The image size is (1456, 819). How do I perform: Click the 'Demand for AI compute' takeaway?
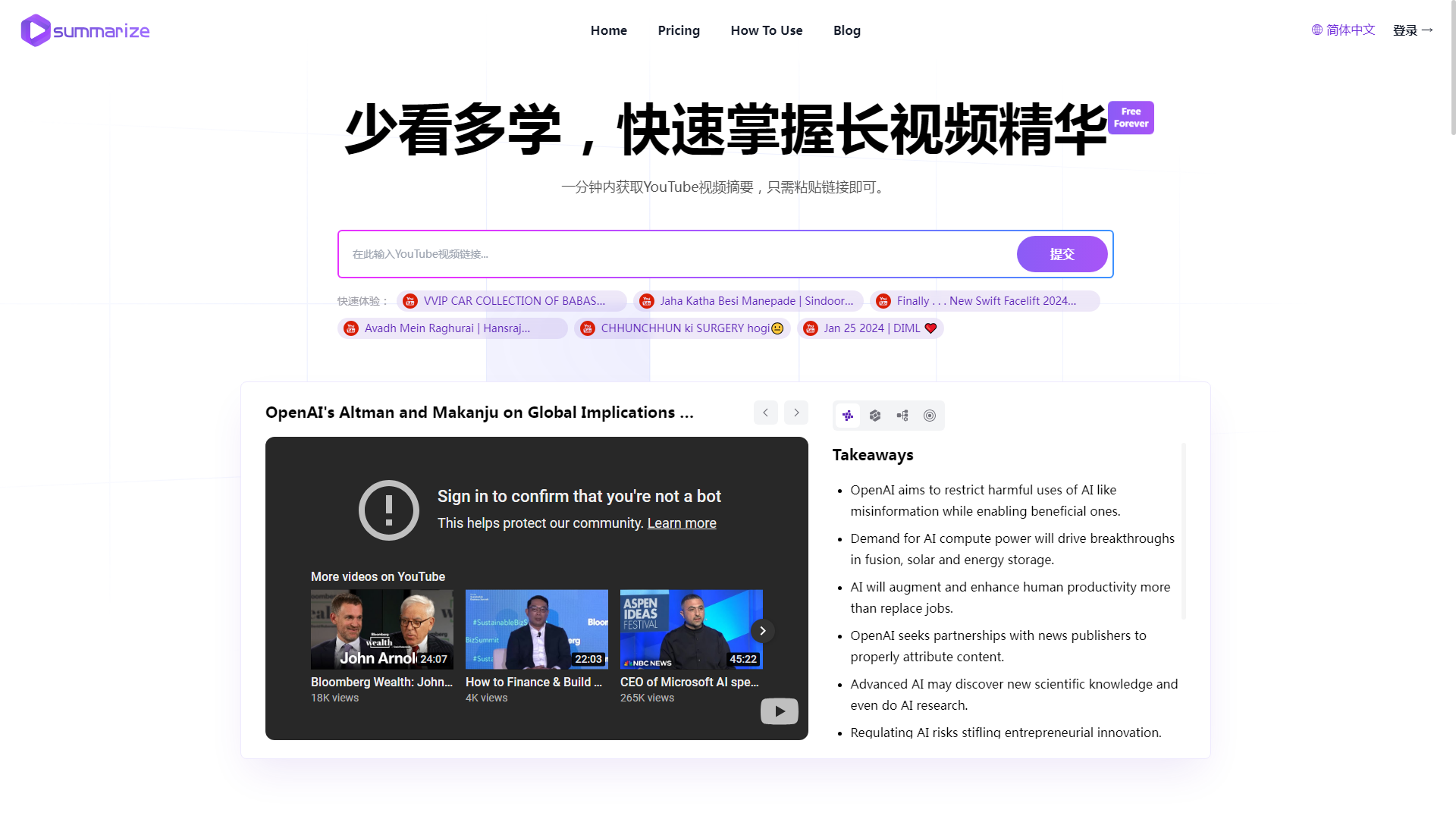coord(1012,549)
